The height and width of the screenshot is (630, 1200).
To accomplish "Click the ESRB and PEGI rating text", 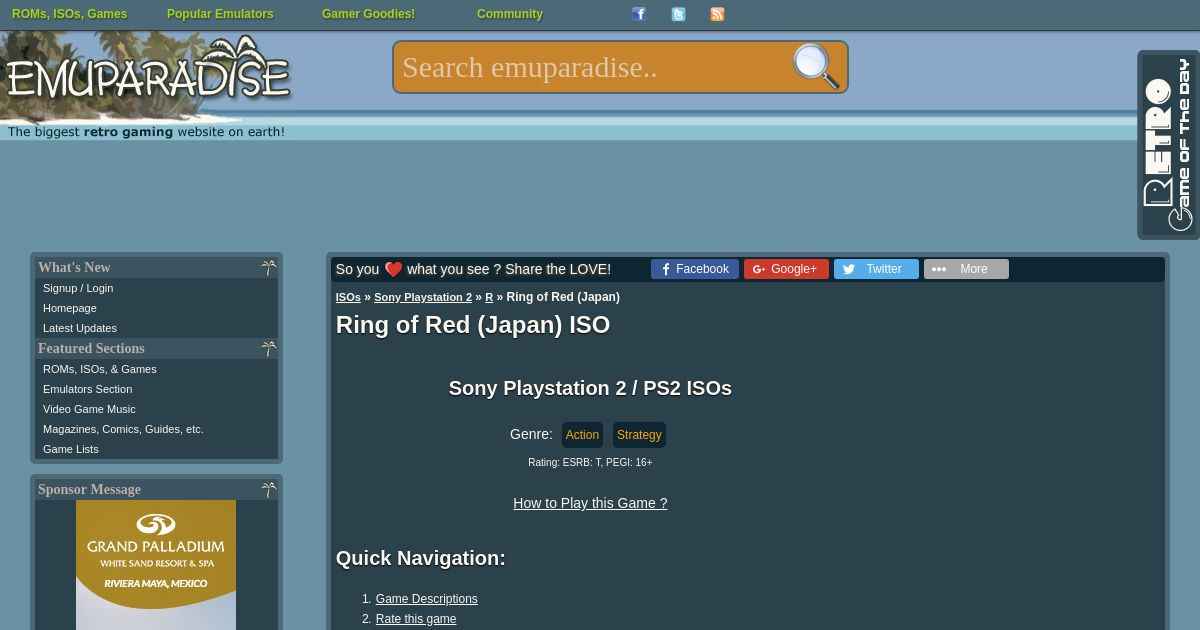I will click(590, 462).
